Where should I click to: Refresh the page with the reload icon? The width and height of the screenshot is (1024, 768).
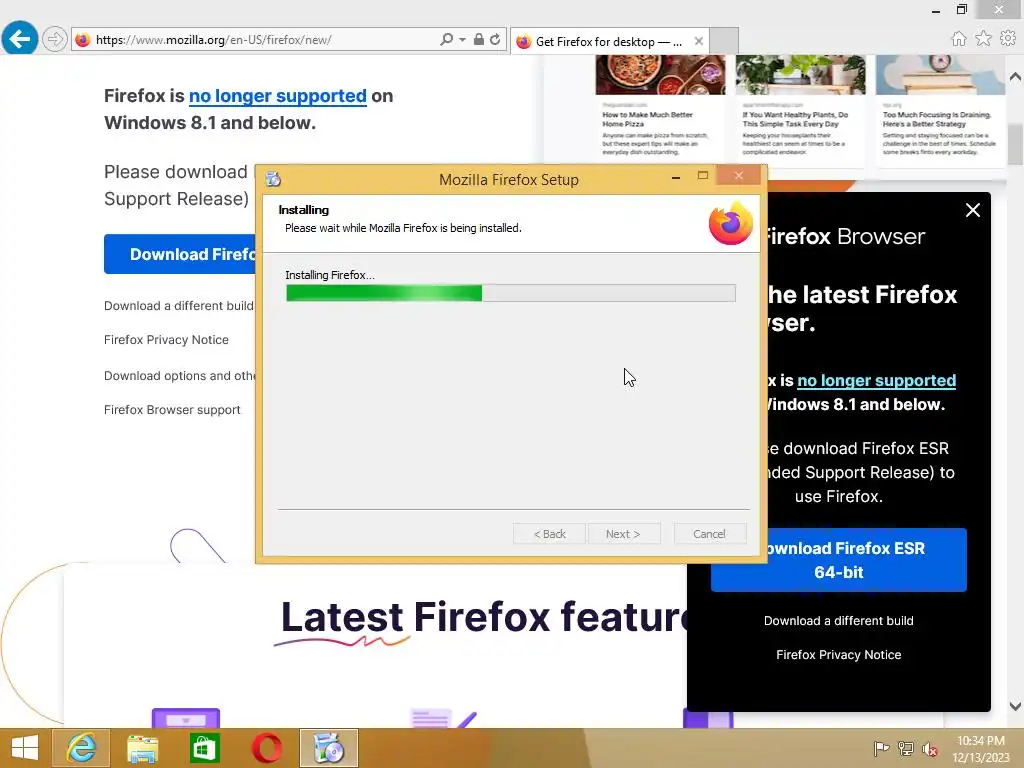coord(495,39)
